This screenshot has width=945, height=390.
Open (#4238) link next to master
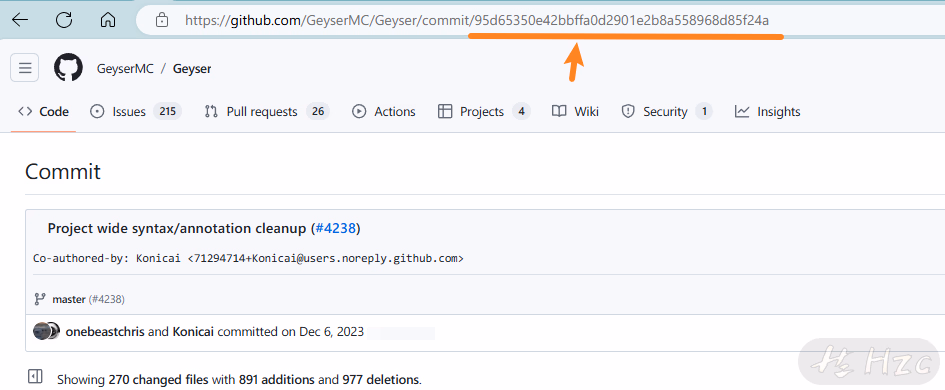click(x=107, y=299)
